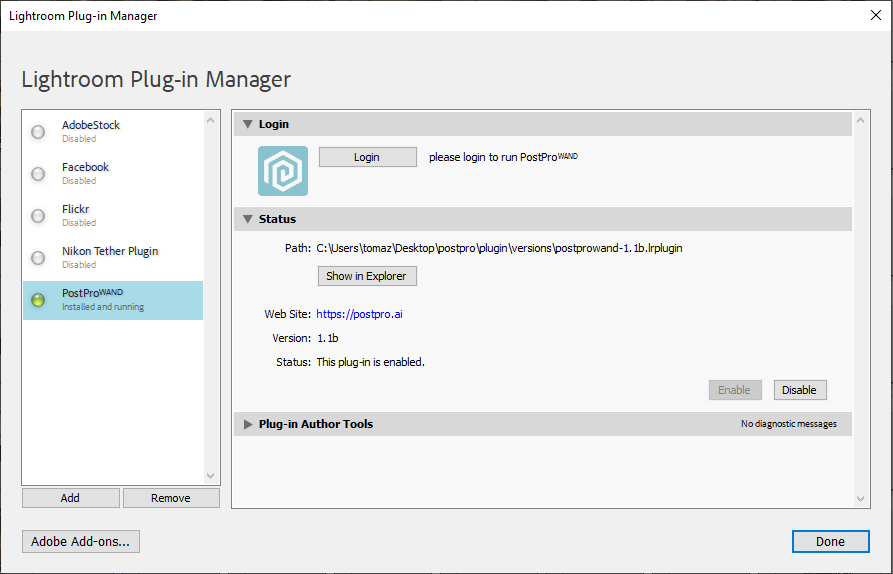Click details panel scroll up arrow

pos(861,120)
